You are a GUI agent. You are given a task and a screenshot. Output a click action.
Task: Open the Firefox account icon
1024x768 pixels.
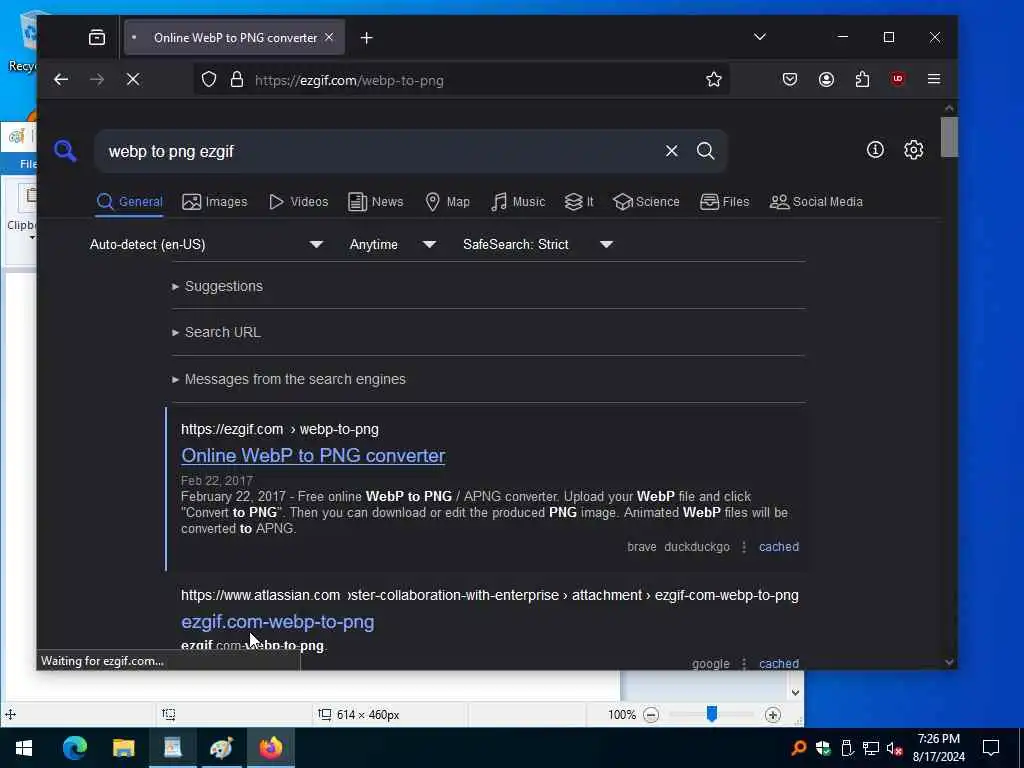pyautogui.click(x=826, y=80)
